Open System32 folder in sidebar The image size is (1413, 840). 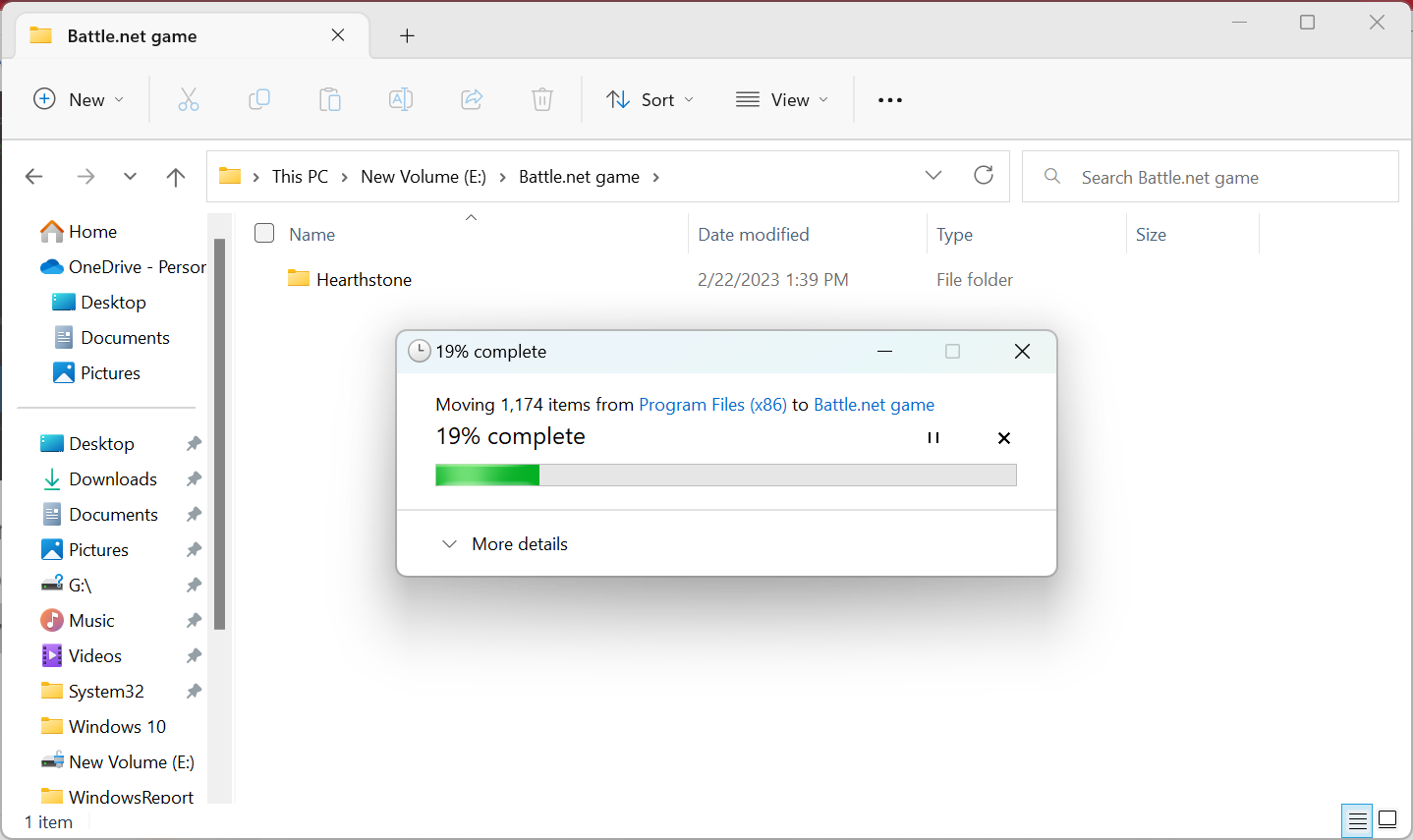[x=91, y=692]
